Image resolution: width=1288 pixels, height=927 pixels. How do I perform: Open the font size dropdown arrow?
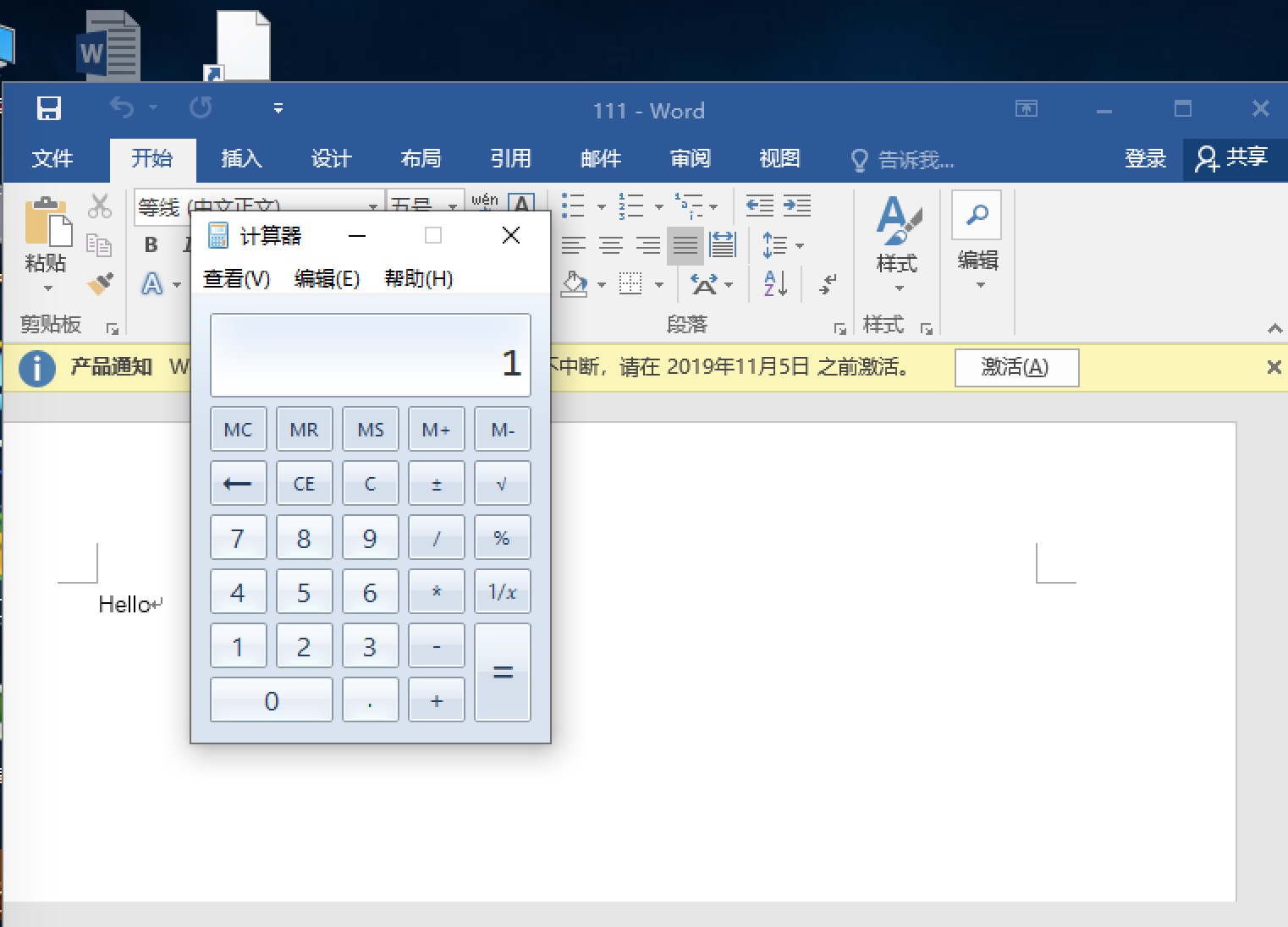click(453, 206)
